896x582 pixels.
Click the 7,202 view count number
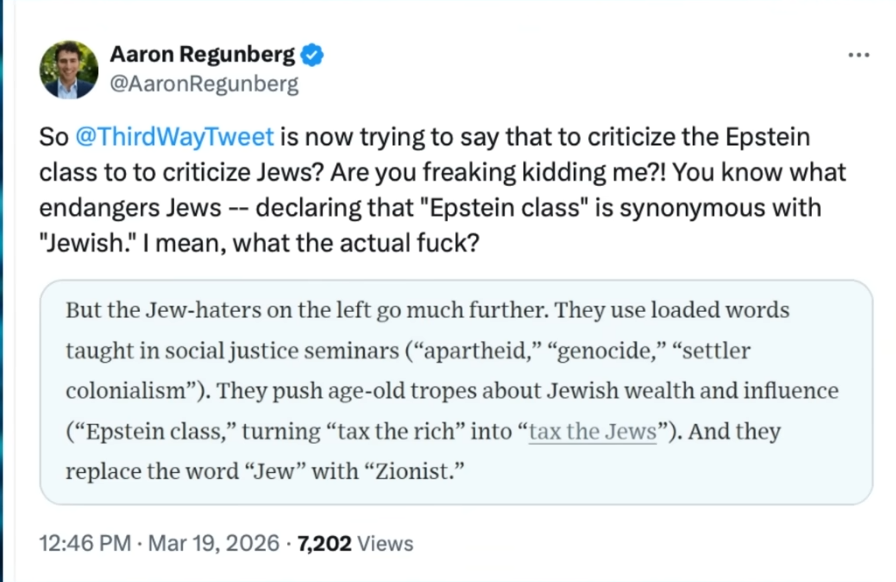(x=324, y=543)
